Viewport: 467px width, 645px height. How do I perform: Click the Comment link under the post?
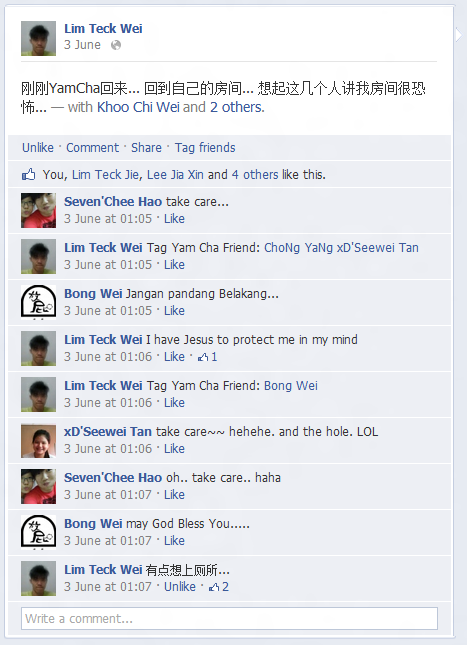point(93,148)
